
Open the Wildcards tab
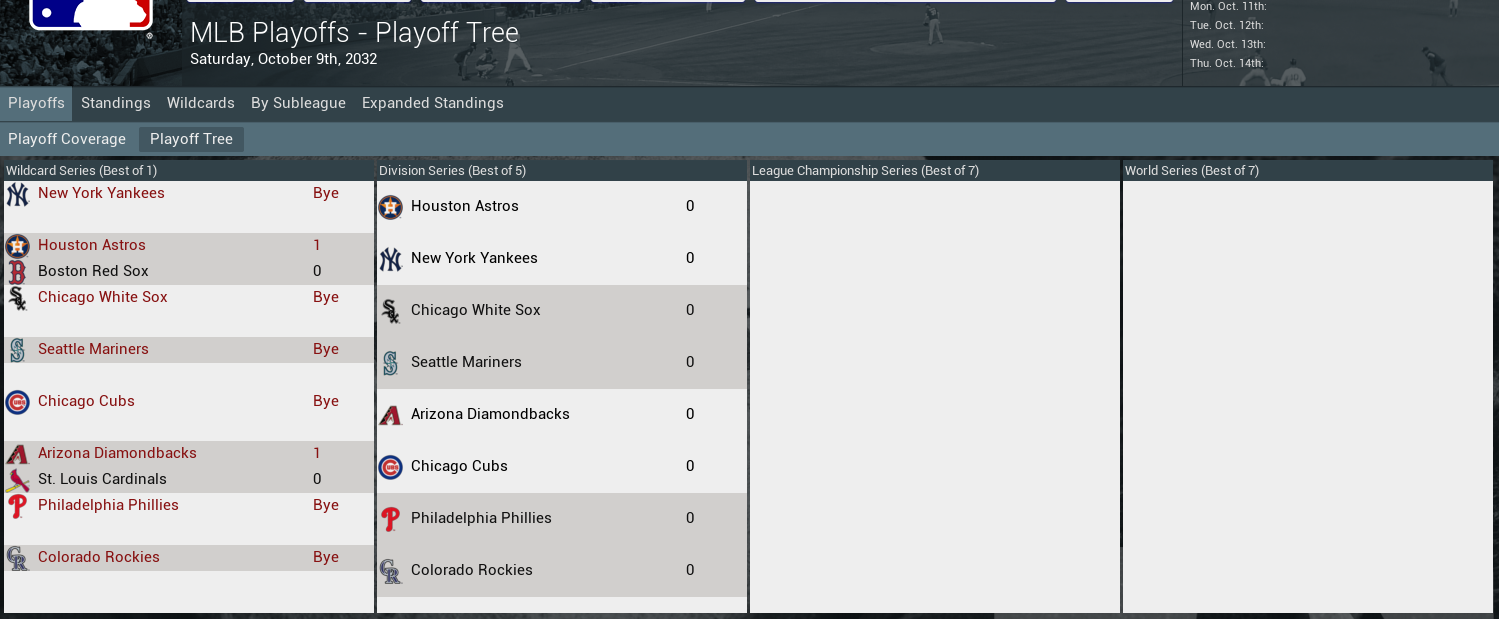click(201, 103)
